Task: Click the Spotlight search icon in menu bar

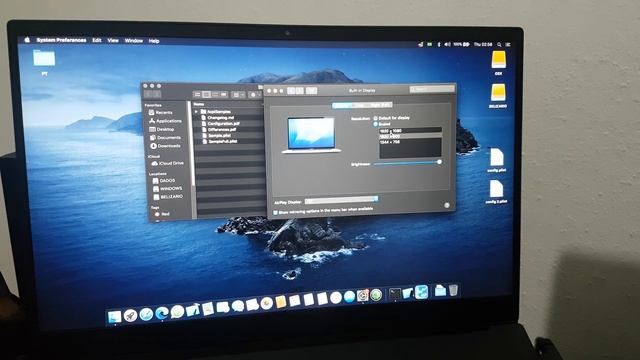Action: tap(499, 44)
